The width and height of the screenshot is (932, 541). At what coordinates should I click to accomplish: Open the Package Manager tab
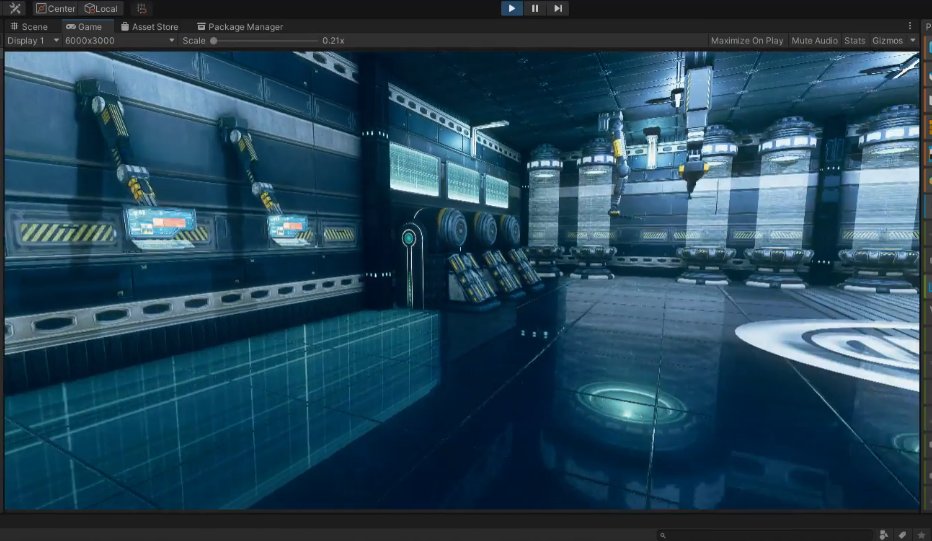pos(240,27)
